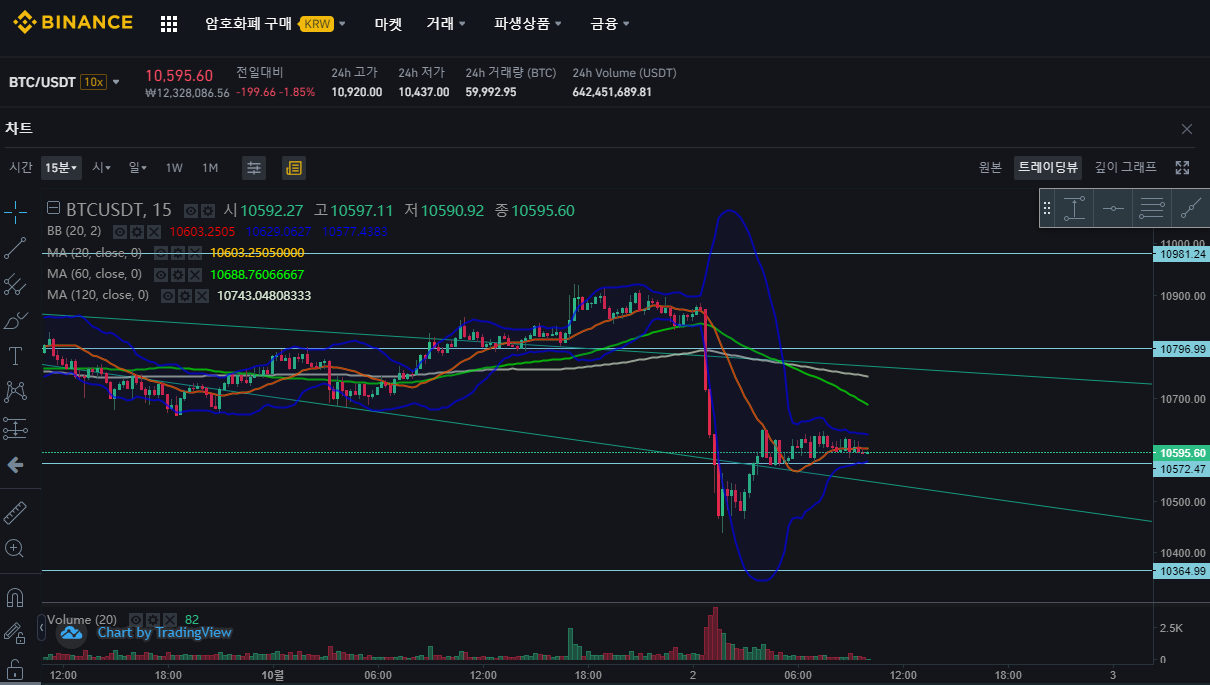Toggle stay-in-drawing-mode pencil lock icon
Screen dimensions: 1210x685
(15, 633)
